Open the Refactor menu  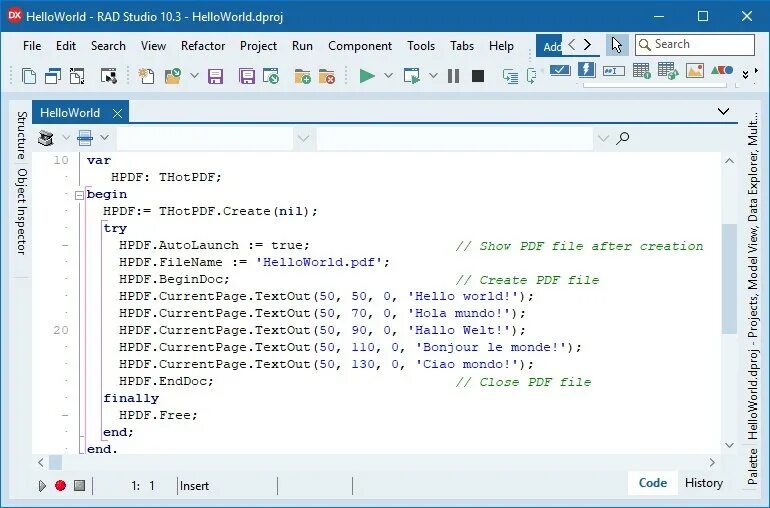click(203, 46)
